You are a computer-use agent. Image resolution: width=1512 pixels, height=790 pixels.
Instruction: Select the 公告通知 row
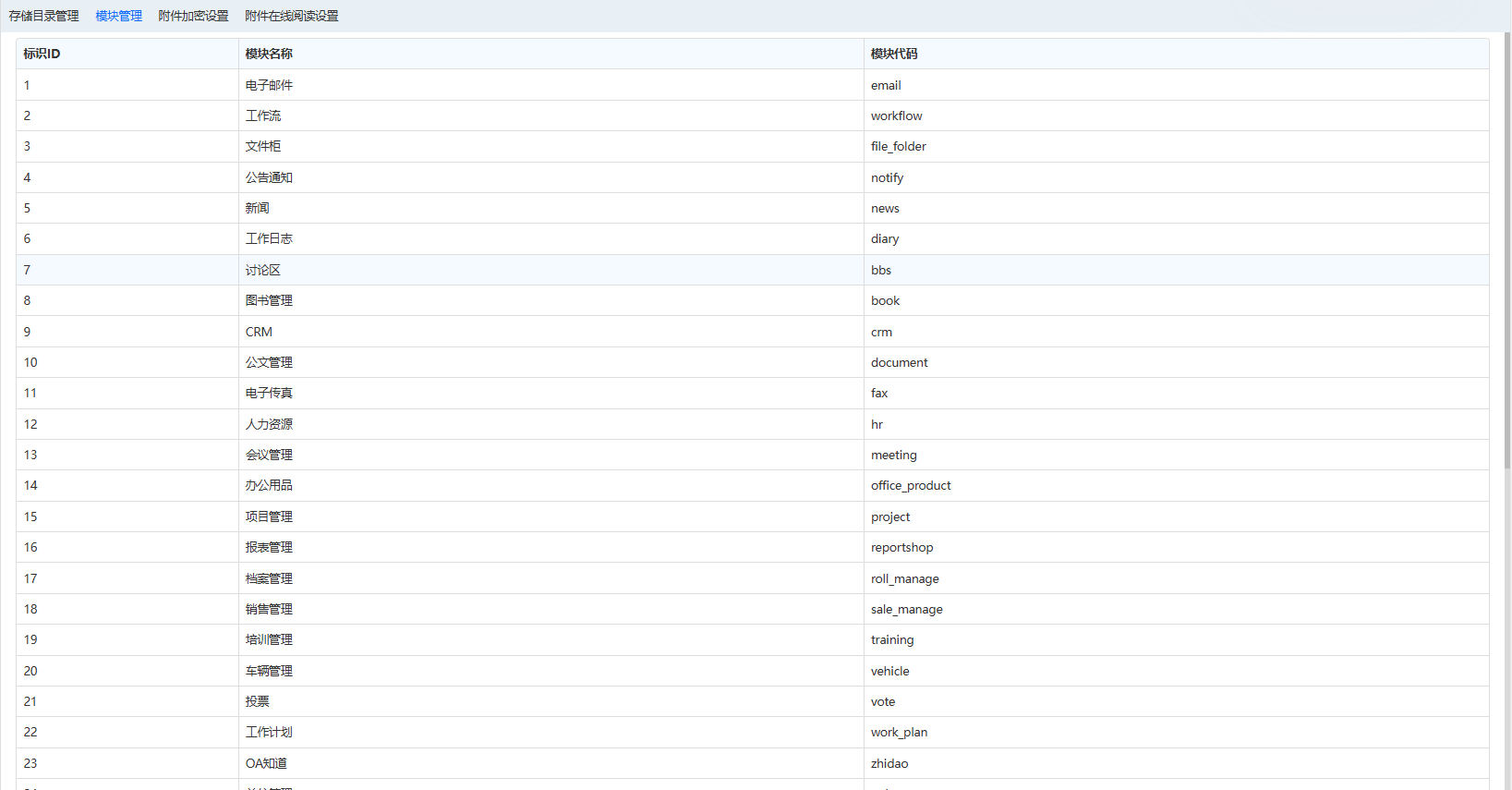click(x=269, y=177)
